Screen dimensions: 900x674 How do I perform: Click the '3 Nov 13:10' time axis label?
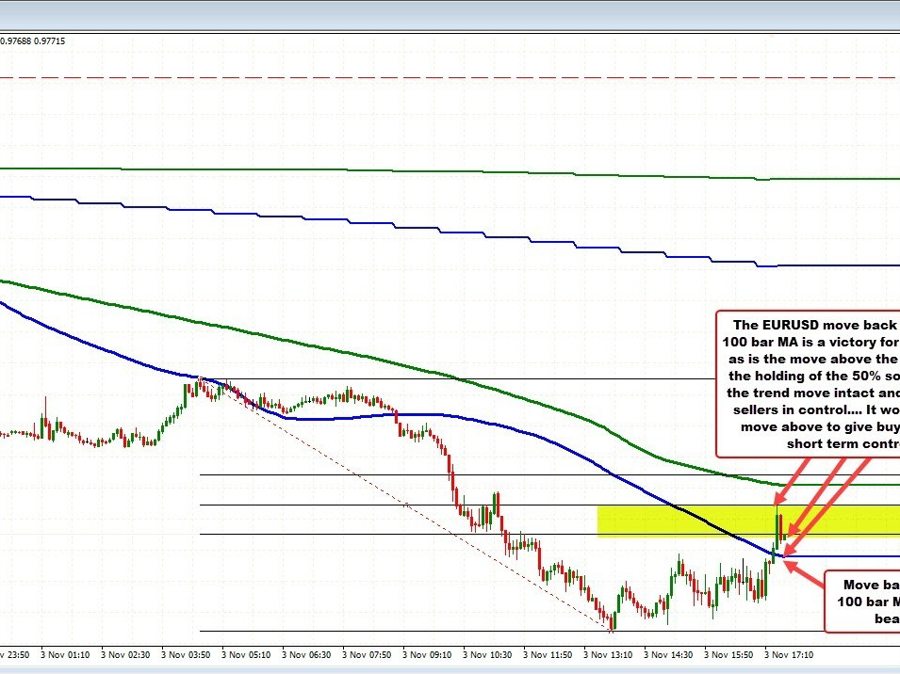click(609, 654)
